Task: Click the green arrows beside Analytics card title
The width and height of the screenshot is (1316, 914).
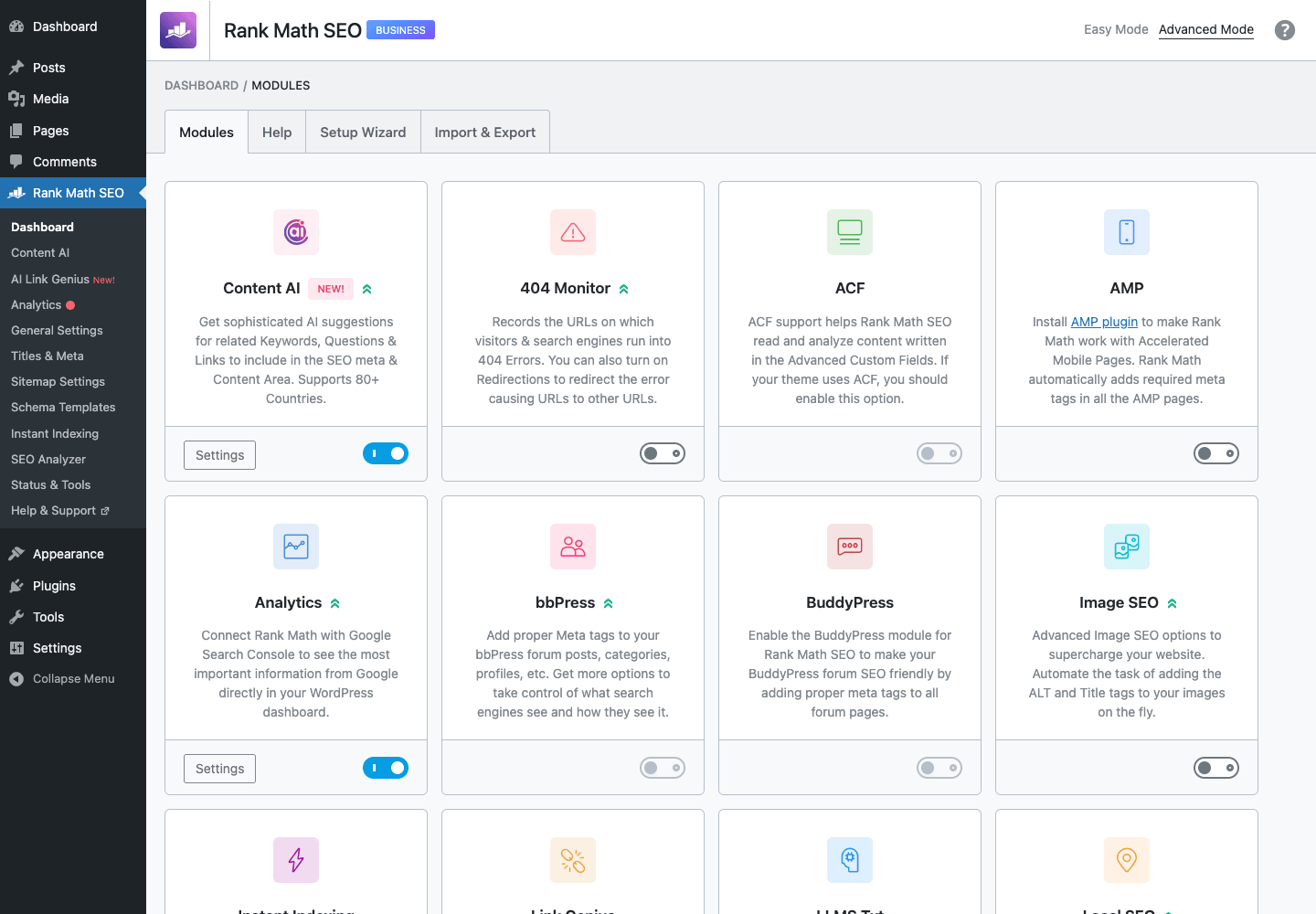Action: click(x=335, y=603)
